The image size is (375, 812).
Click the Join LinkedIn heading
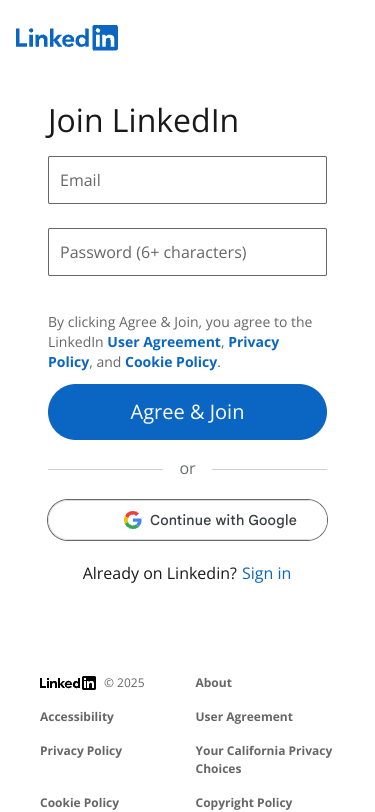pos(143,121)
